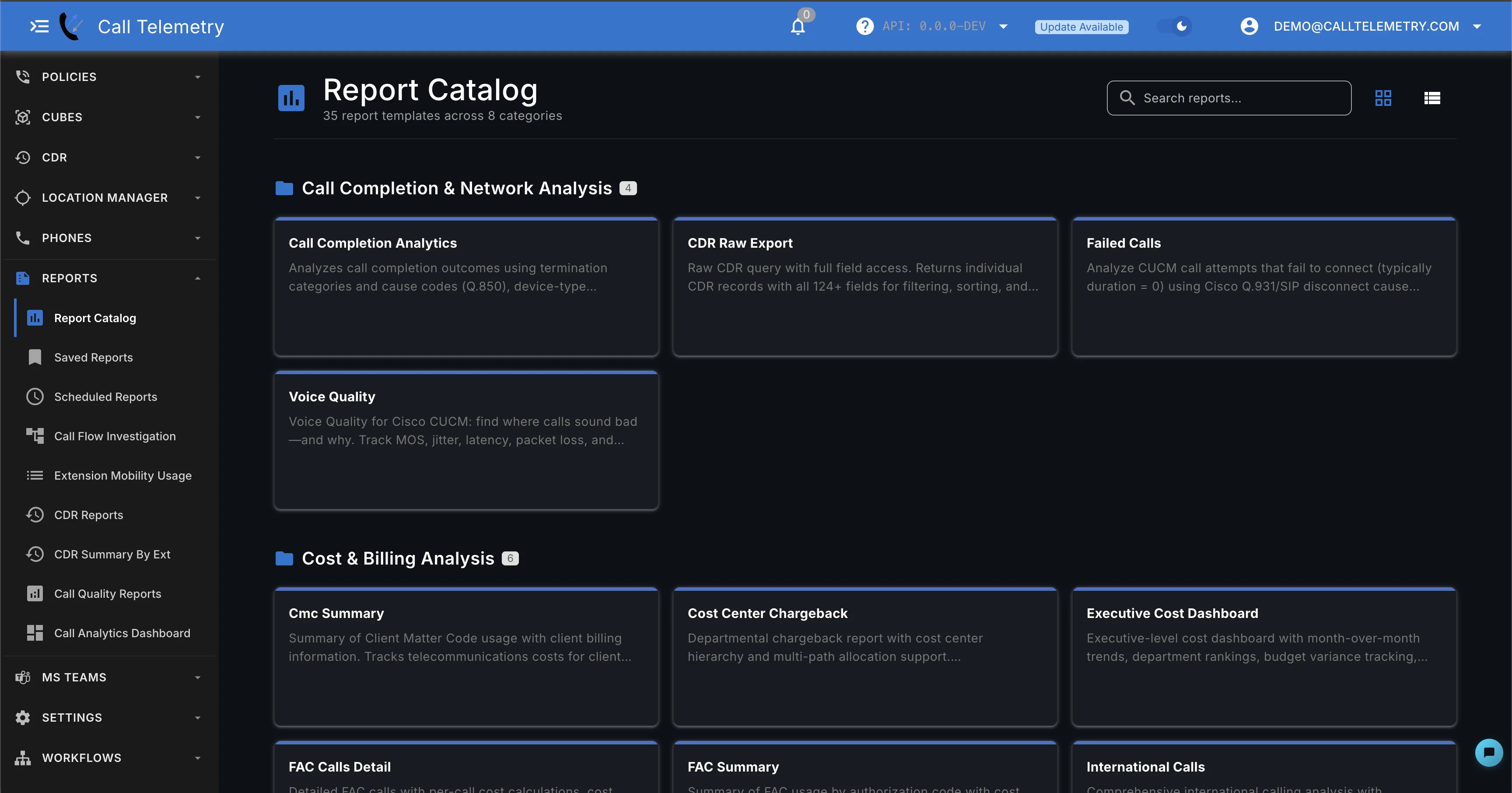Switch to grid view icon
The height and width of the screenshot is (793, 1512).
tap(1383, 98)
